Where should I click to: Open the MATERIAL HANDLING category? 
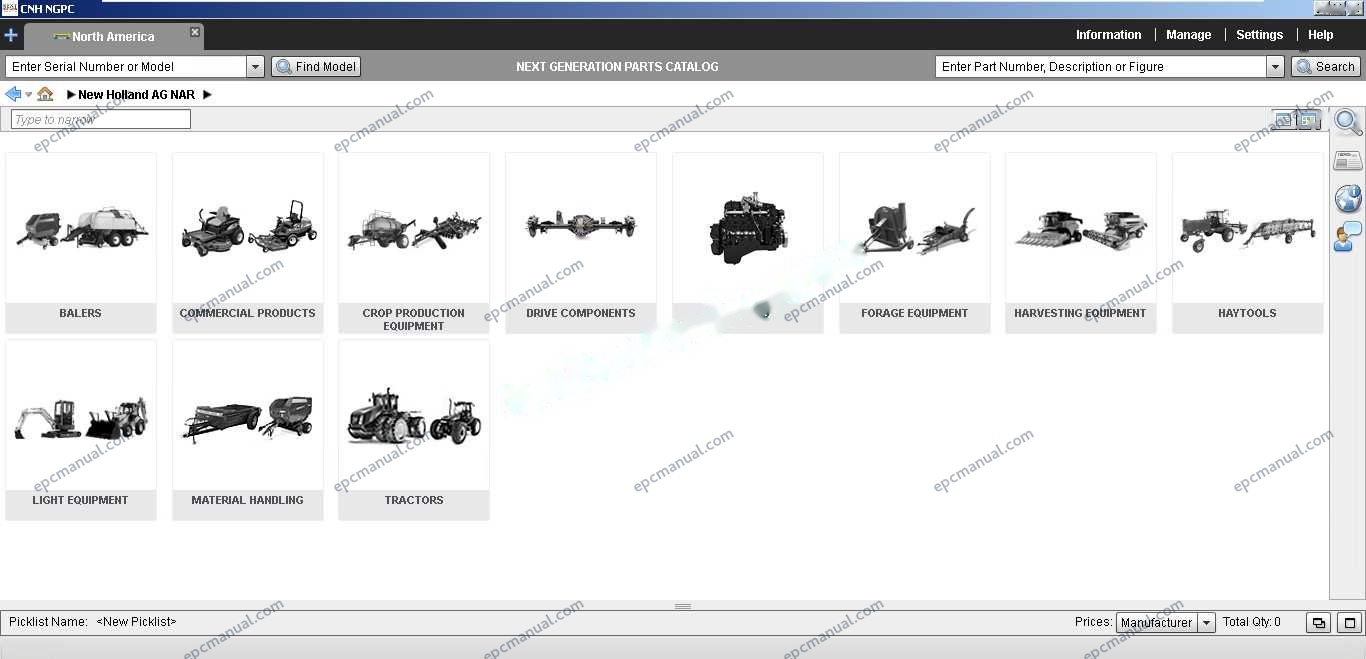point(248,430)
